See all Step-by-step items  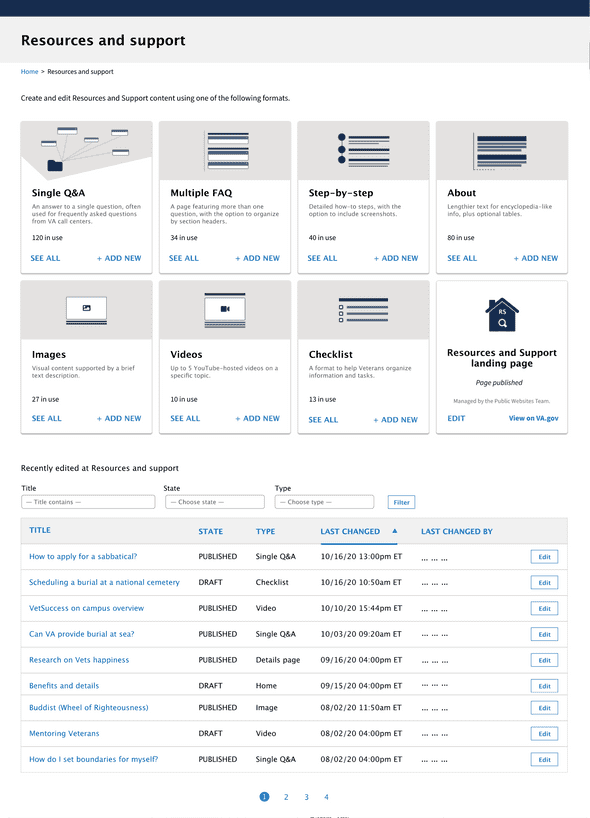(322, 258)
